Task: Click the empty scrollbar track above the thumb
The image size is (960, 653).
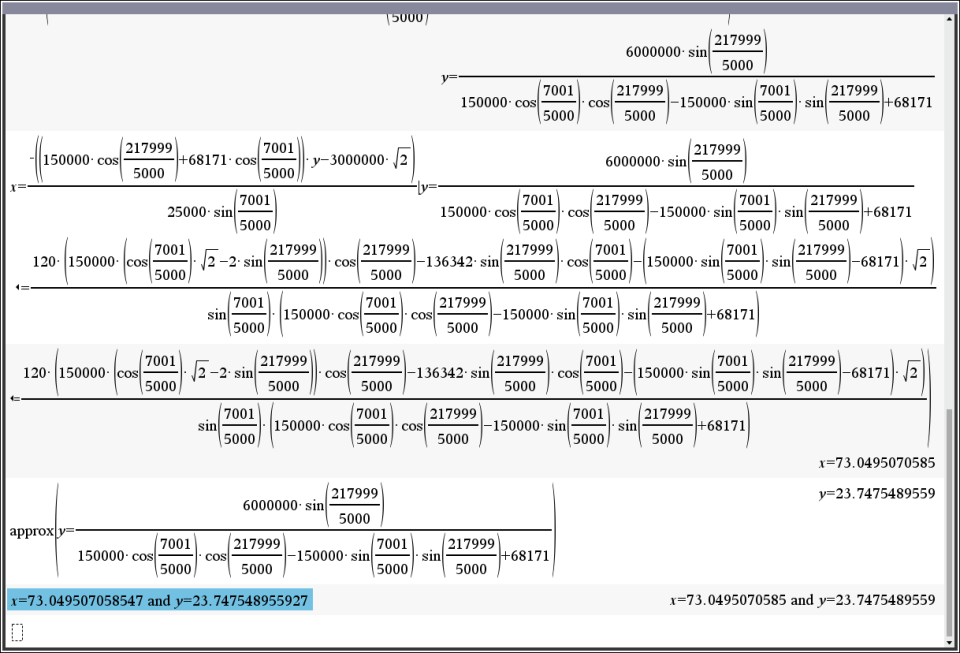Action: (x=949, y=200)
